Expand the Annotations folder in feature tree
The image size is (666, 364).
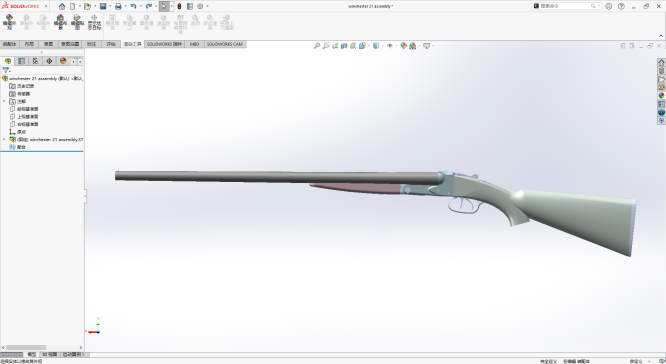(4, 101)
